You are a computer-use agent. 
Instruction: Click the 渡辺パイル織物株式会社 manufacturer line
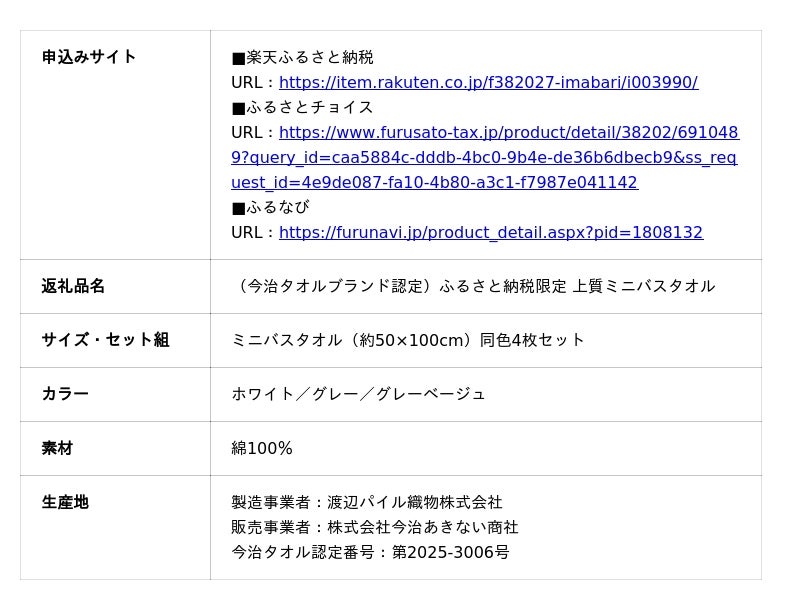click(x=414, y=502)
